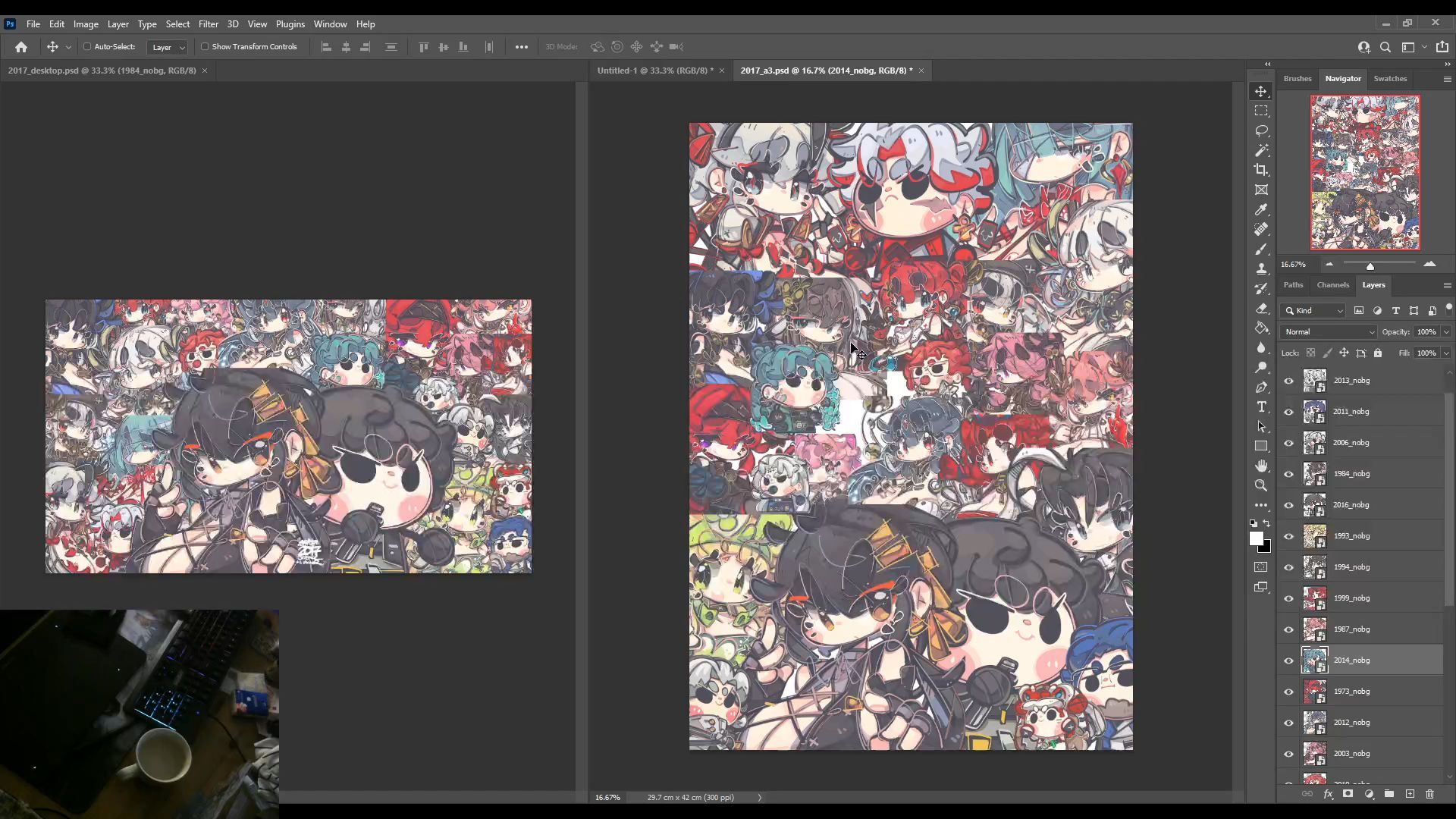The height and width of the screenshot is (819, 1456).
Task: Click the delete layer trash icon
Action: [x=1429, y=794]
